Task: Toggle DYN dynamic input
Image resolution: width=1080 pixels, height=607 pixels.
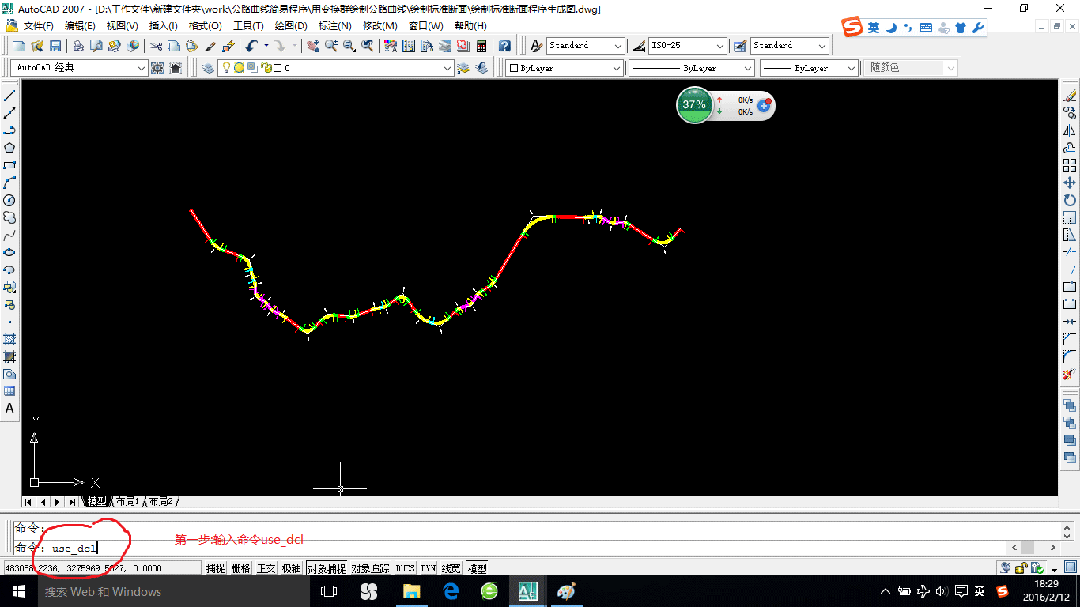Action: click(x=428, y=568)
